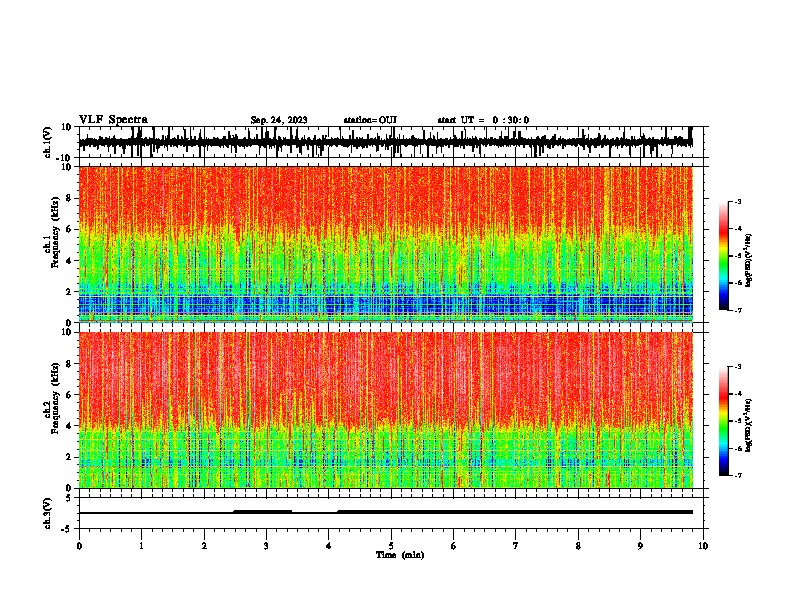The width and height of the screenshot is (792, 612).
Task: Click the "-3" label on the ch.1 color bar
Action: (738, 201)
